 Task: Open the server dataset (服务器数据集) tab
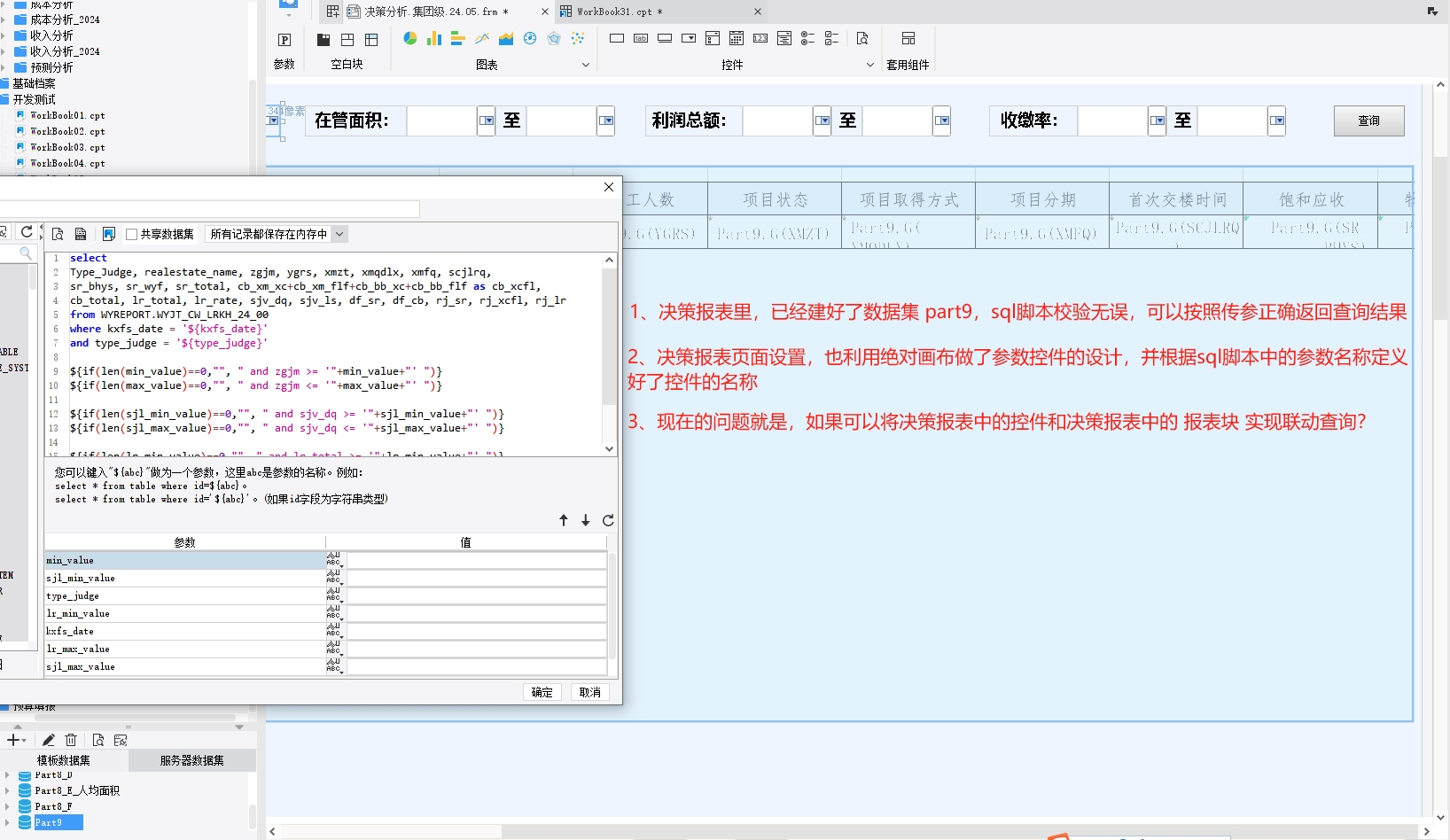192,760
